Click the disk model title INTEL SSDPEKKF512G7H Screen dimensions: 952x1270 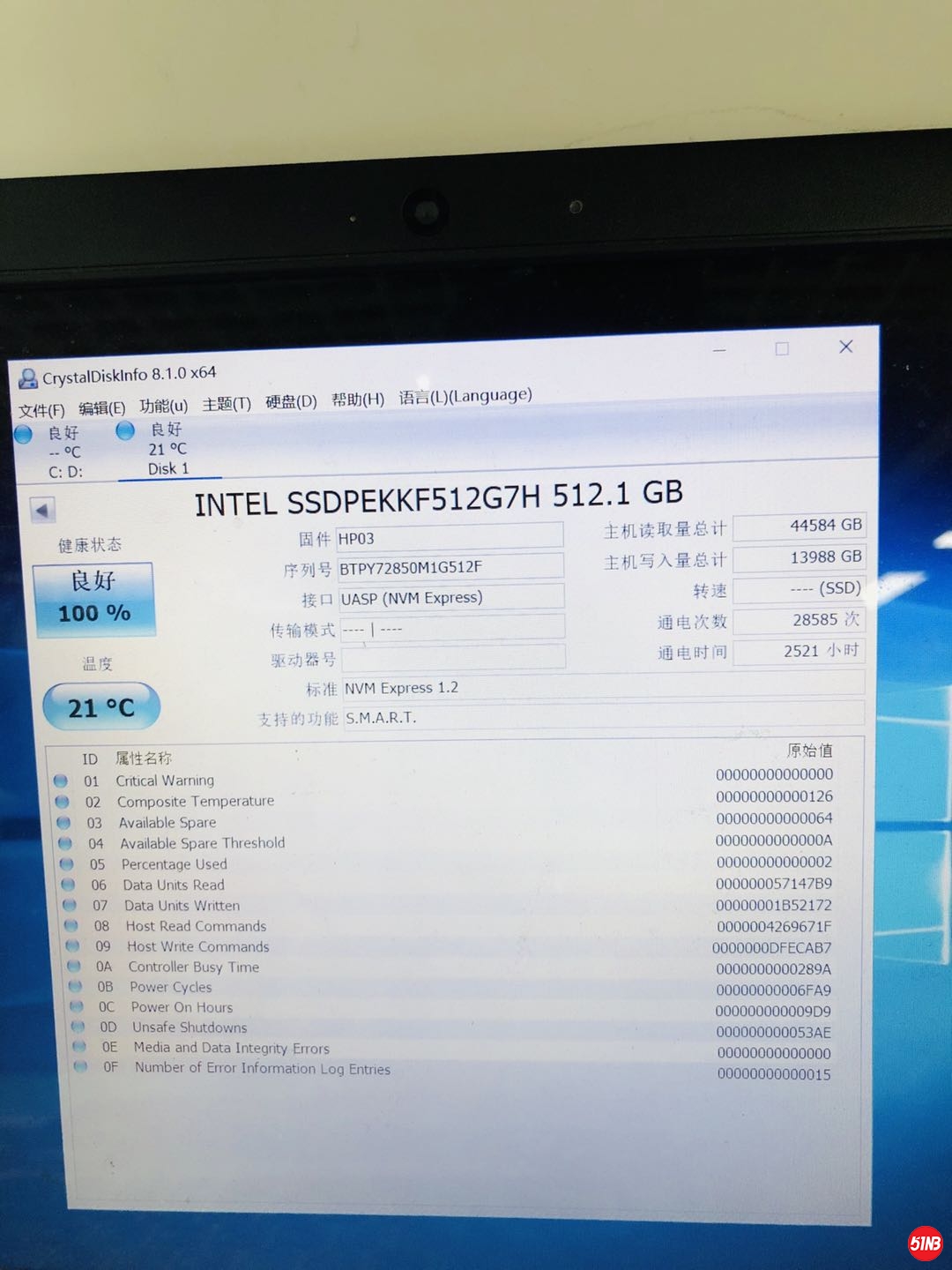coord(368,501)
